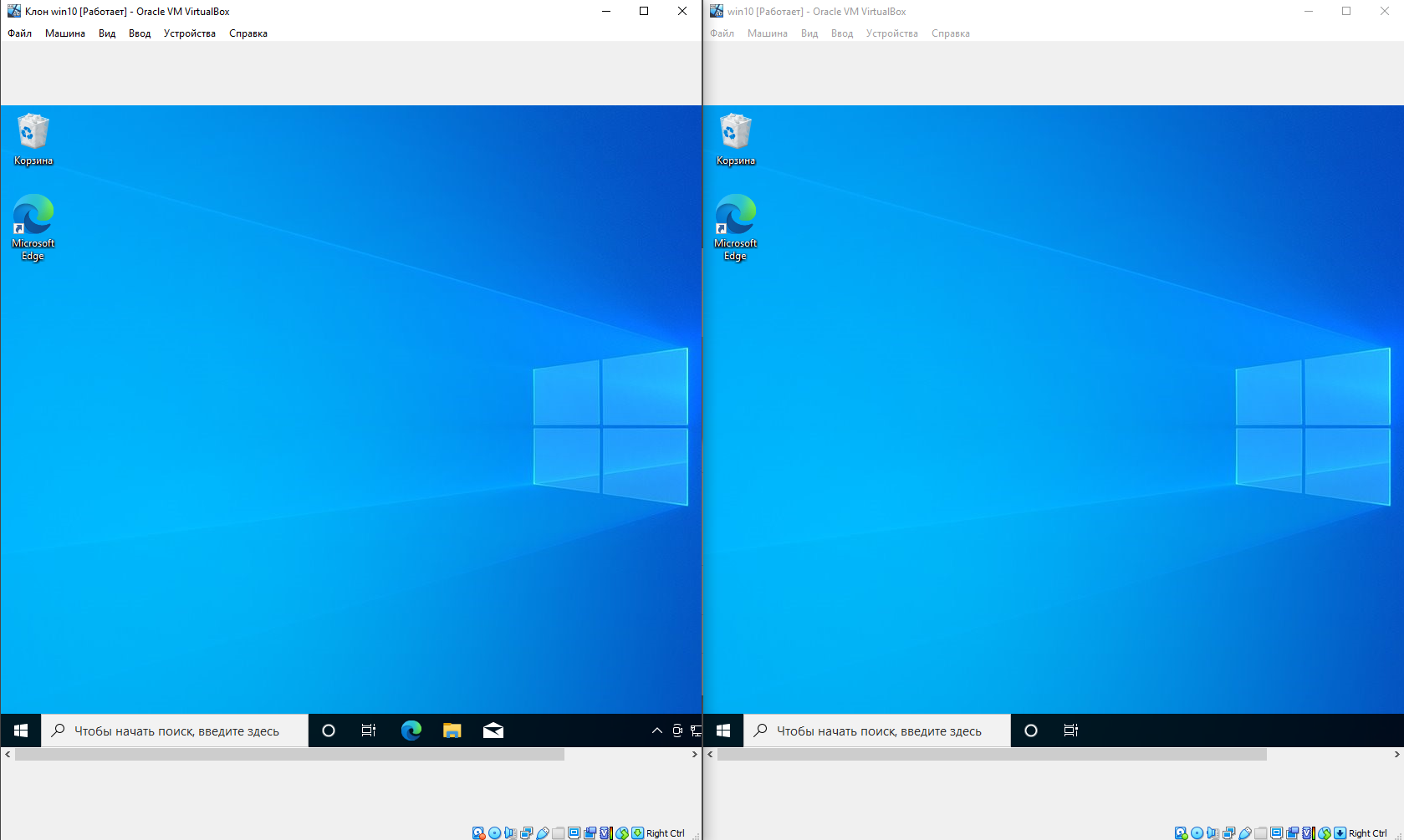
Task: Click USB devices icon in right win10 status bar
Action: tap(1245, 832)
